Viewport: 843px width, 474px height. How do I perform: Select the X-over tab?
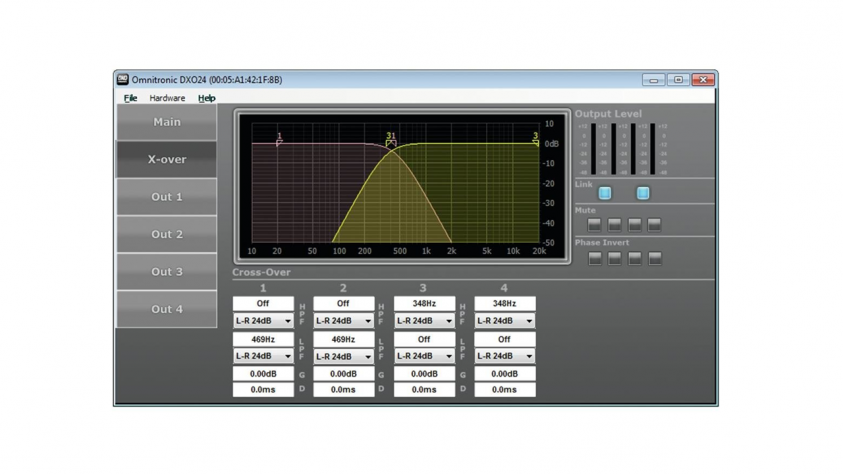click(x=167, y=160)
